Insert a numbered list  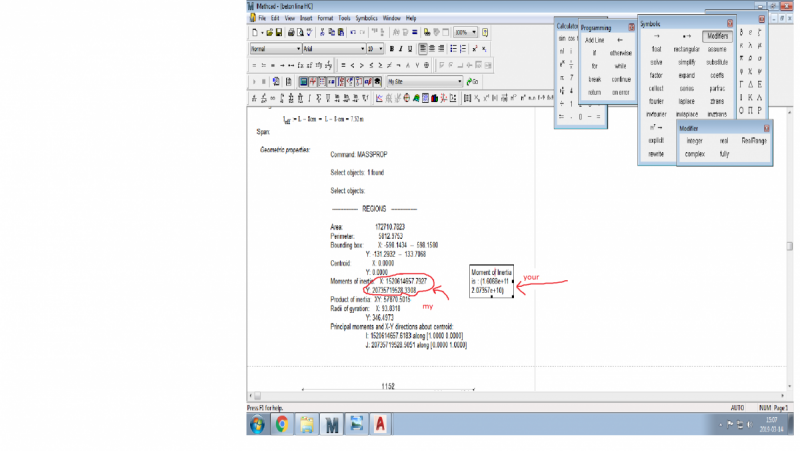click(463, 48)
